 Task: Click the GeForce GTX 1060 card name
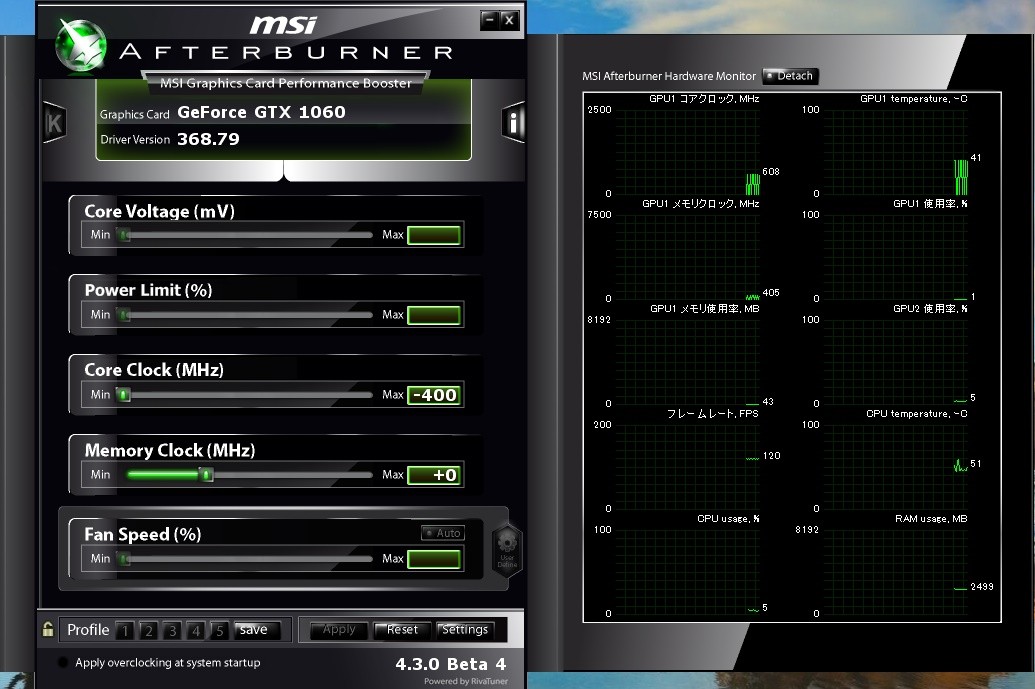pyautogui.click(x=261, y=112)
